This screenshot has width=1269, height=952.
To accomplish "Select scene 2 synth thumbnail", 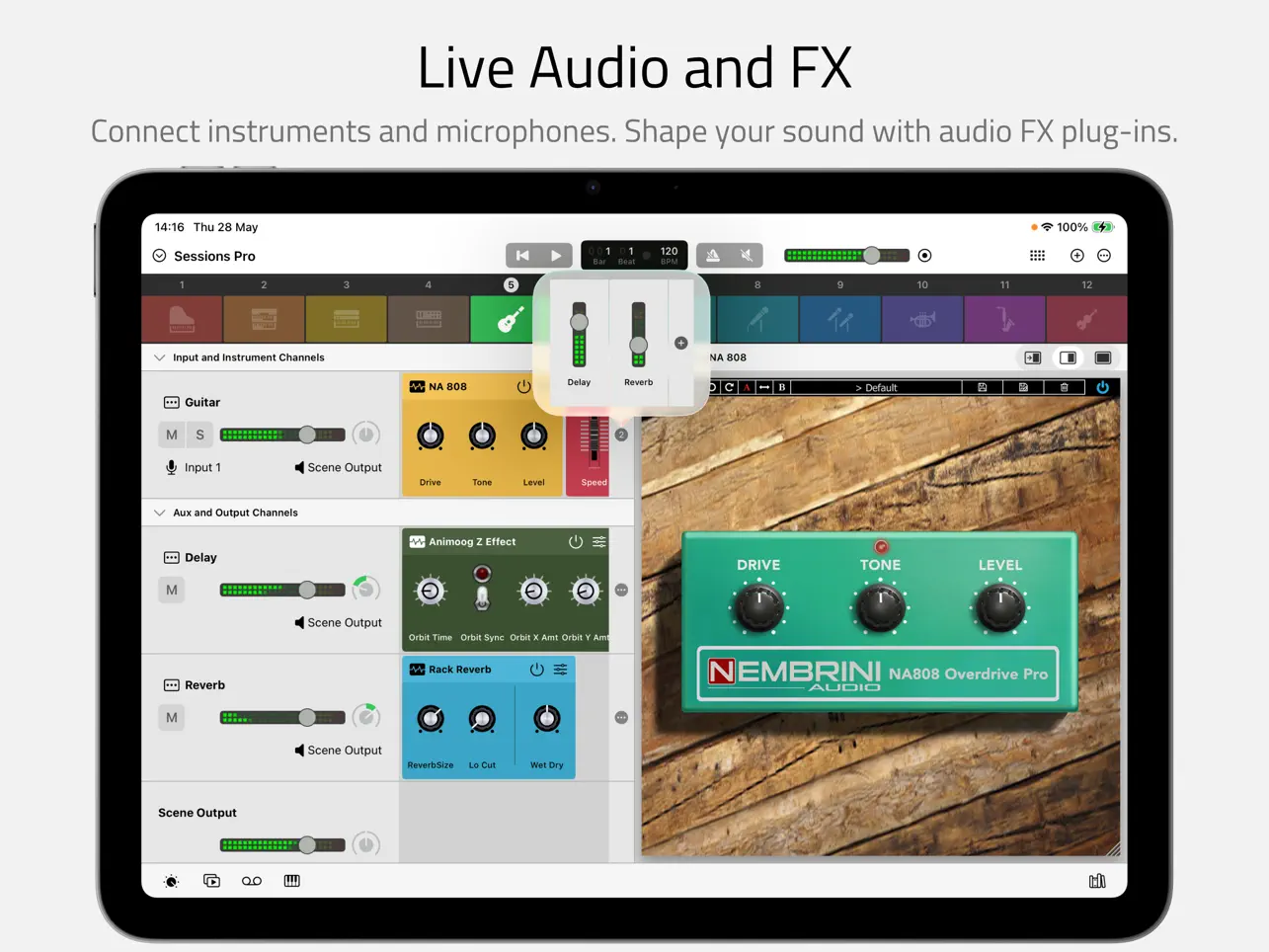I will pos(264,319).
